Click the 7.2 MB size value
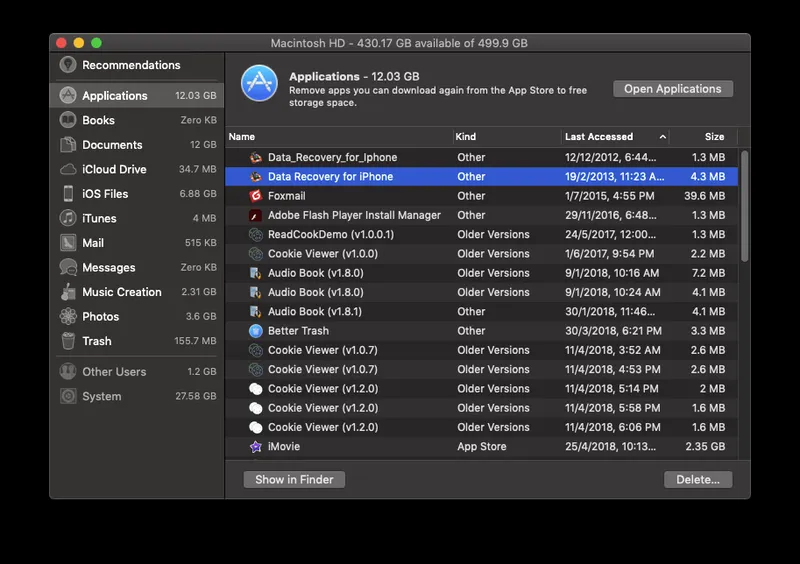Screen dimensions: 800x564 pos(708,273)
